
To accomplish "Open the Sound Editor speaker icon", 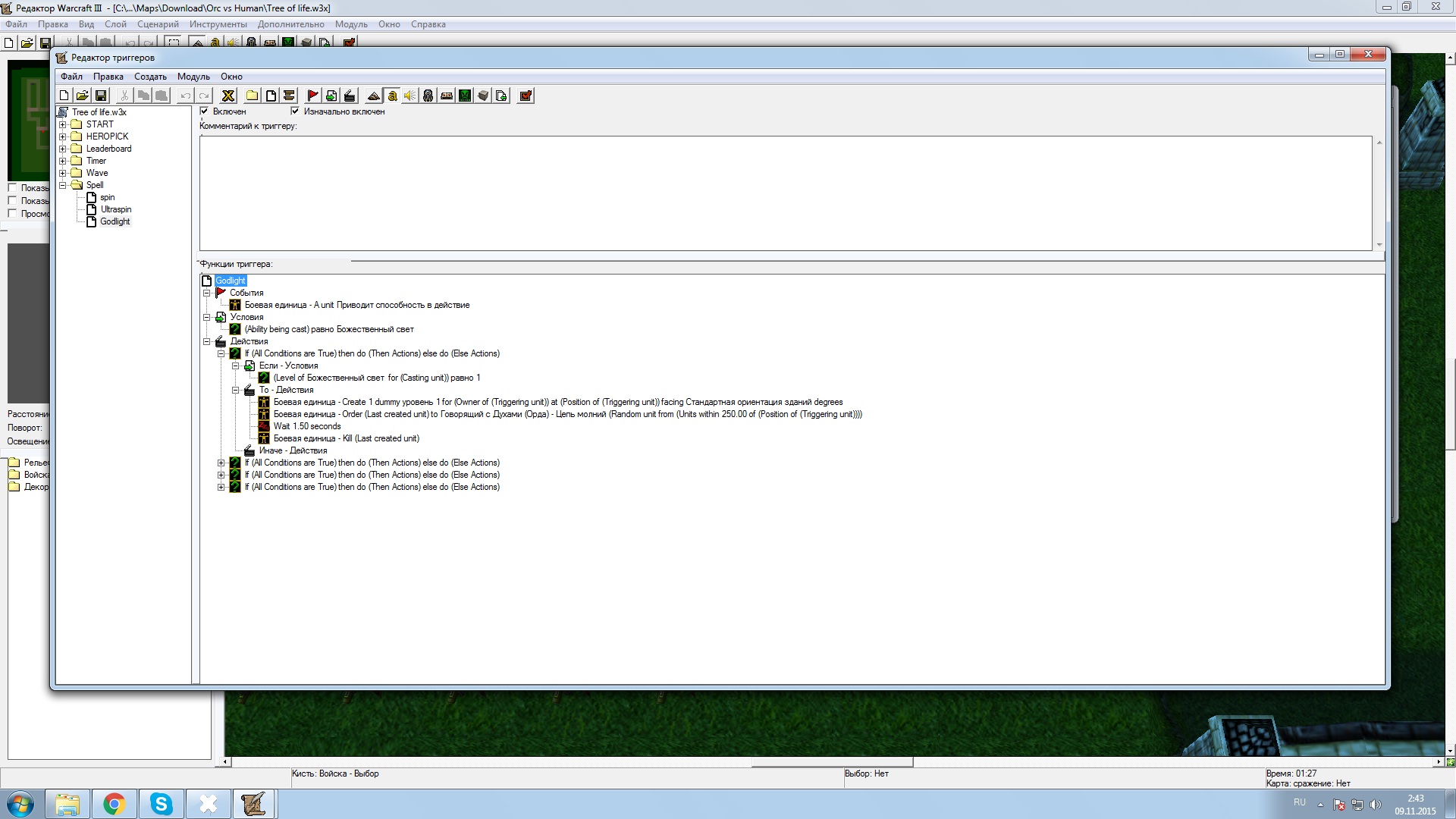I will pyautogui.click(x=409, y=96).
